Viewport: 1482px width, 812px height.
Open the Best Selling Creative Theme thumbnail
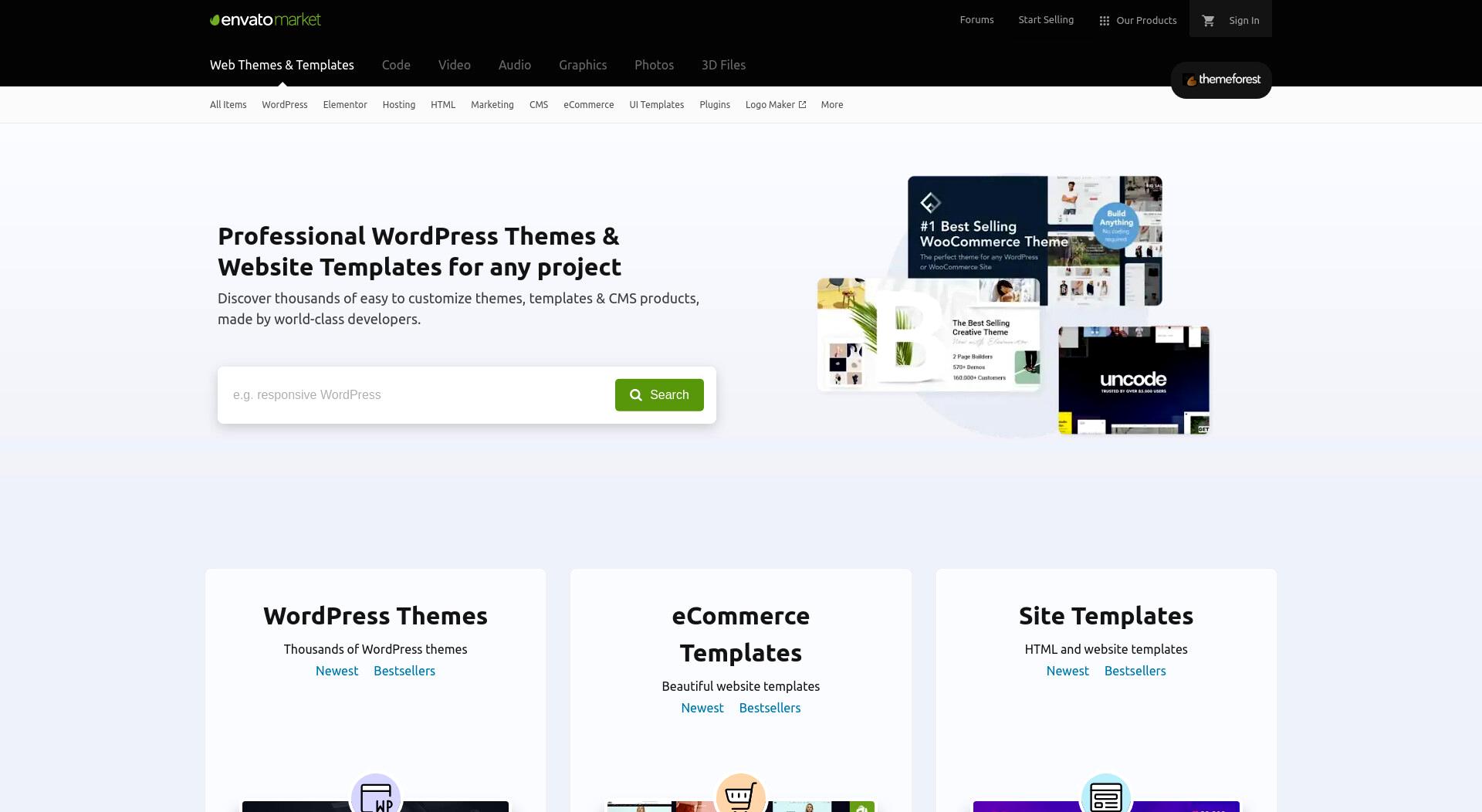(x=929, y=334)
